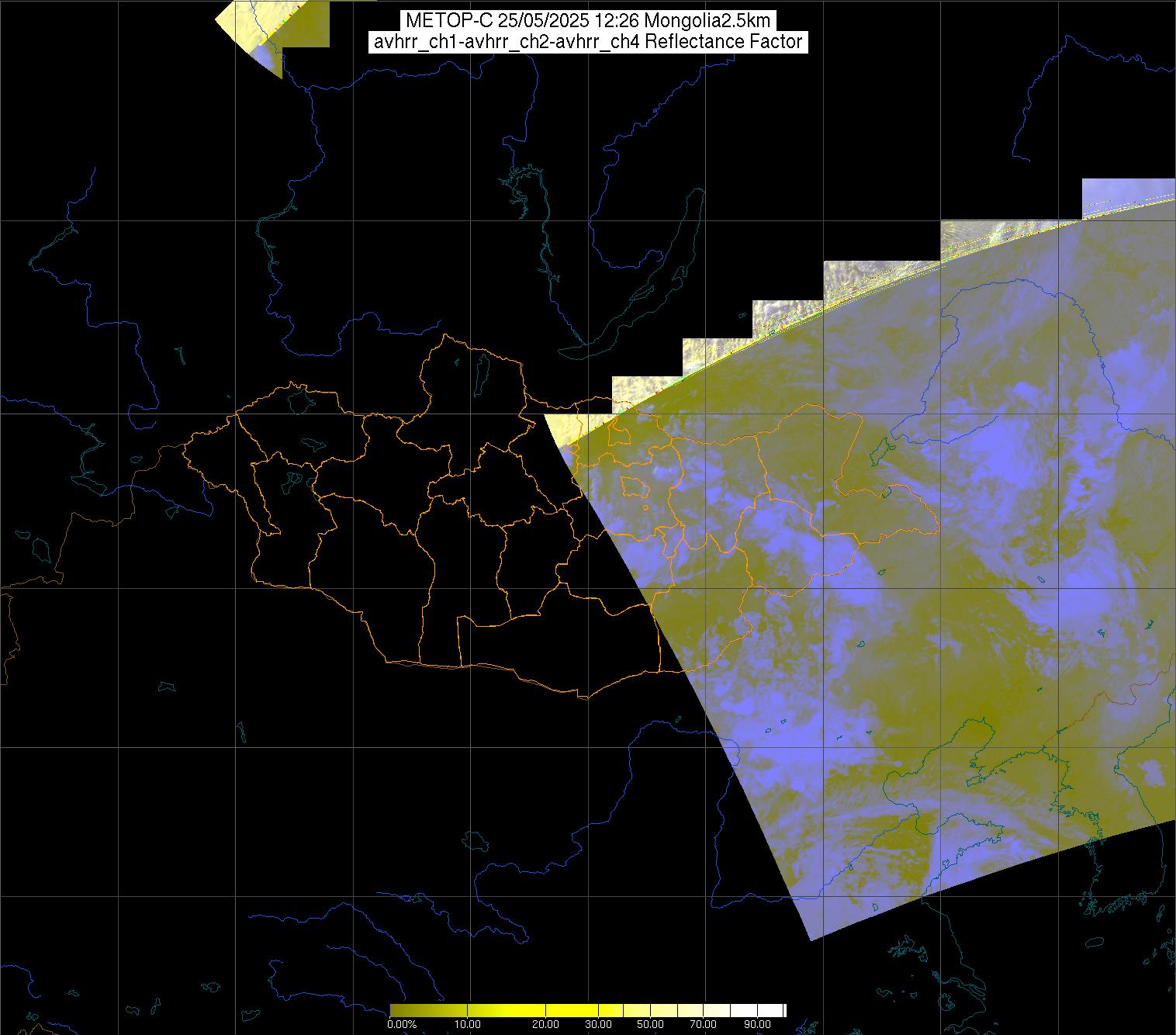
Task: Click the 70.00 label on the color scale
Action: [704, 1024]
